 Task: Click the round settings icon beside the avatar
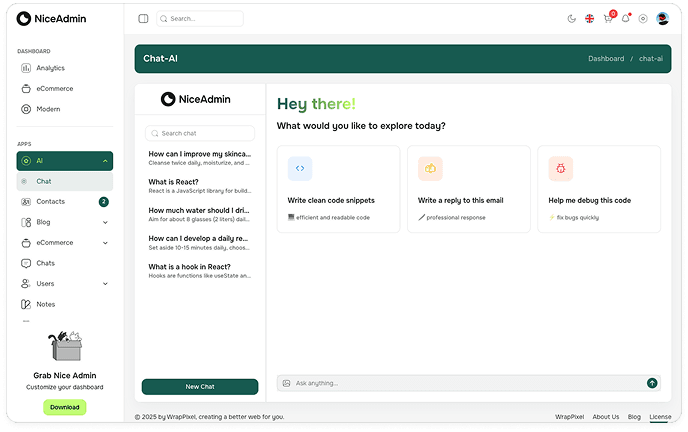point(643,18)
